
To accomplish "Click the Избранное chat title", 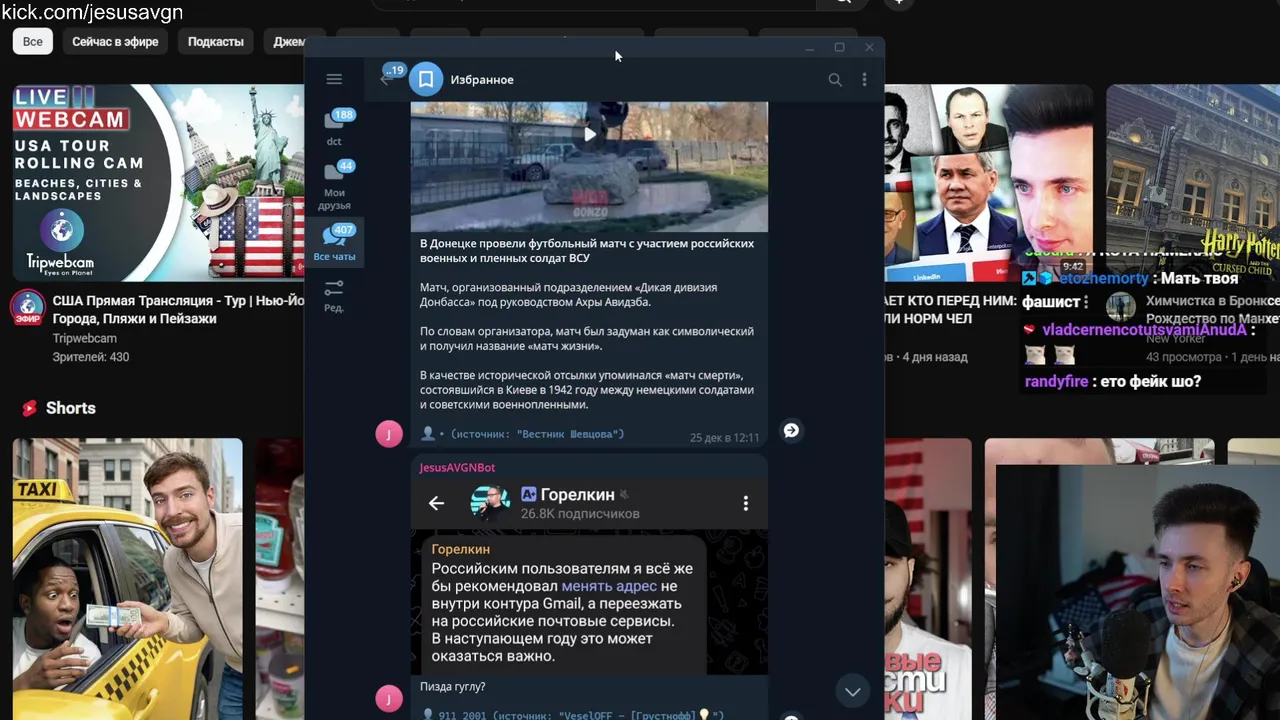I will point(482,79).
